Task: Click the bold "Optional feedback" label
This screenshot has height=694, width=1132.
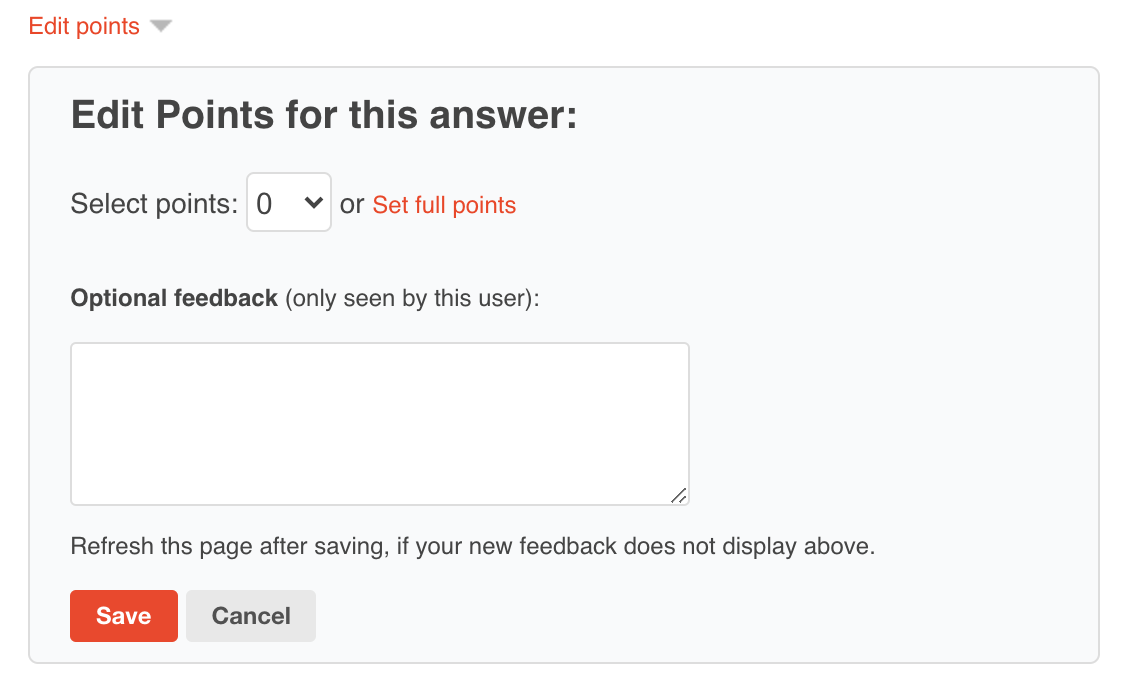Action: tap(174, 298)
